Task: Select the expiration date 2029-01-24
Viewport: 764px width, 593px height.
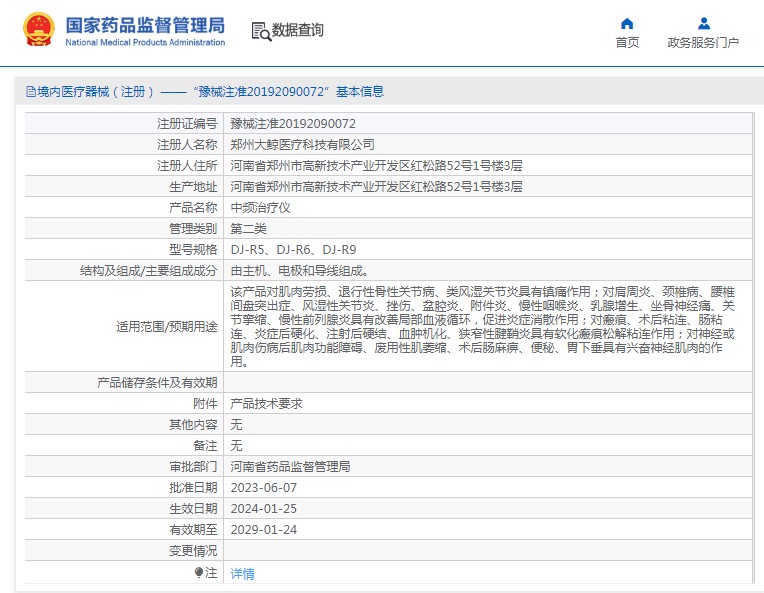Action: (264, 529)
